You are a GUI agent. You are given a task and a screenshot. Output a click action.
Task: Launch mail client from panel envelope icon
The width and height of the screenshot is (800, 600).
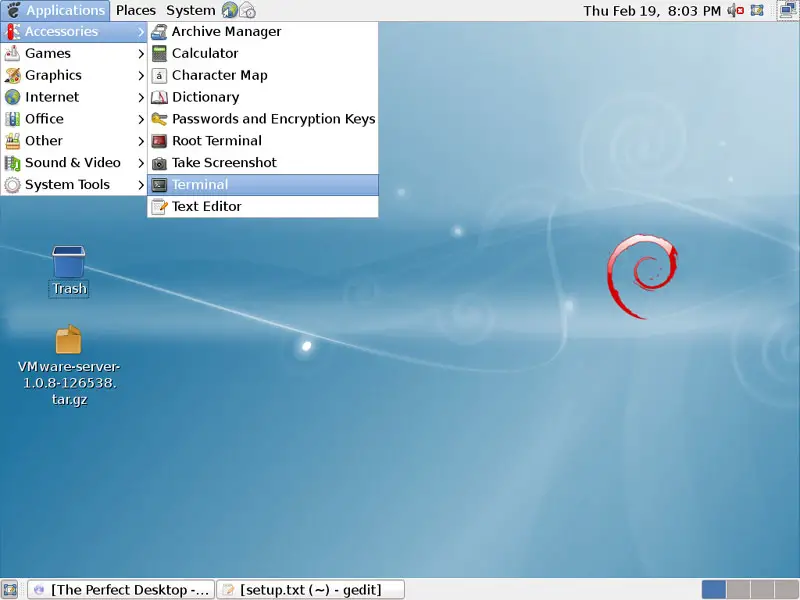(247, 10)
